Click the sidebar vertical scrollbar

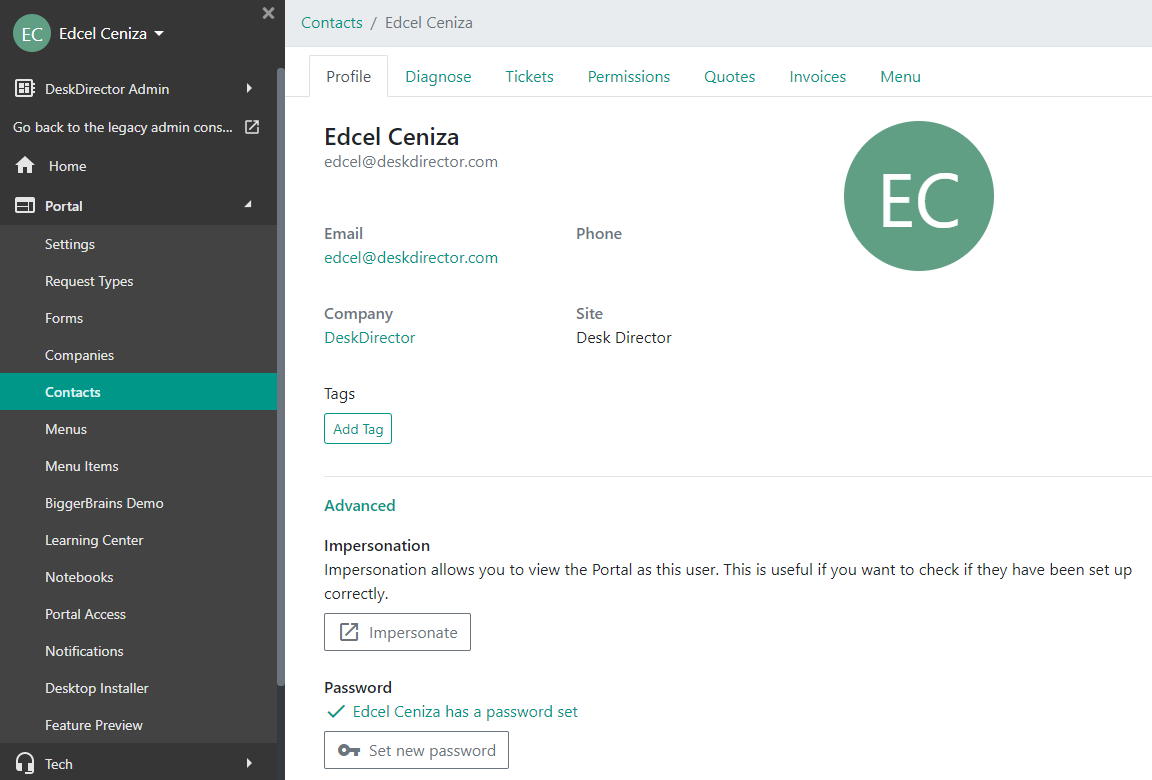pyautogui.click(x=281, y=376)
